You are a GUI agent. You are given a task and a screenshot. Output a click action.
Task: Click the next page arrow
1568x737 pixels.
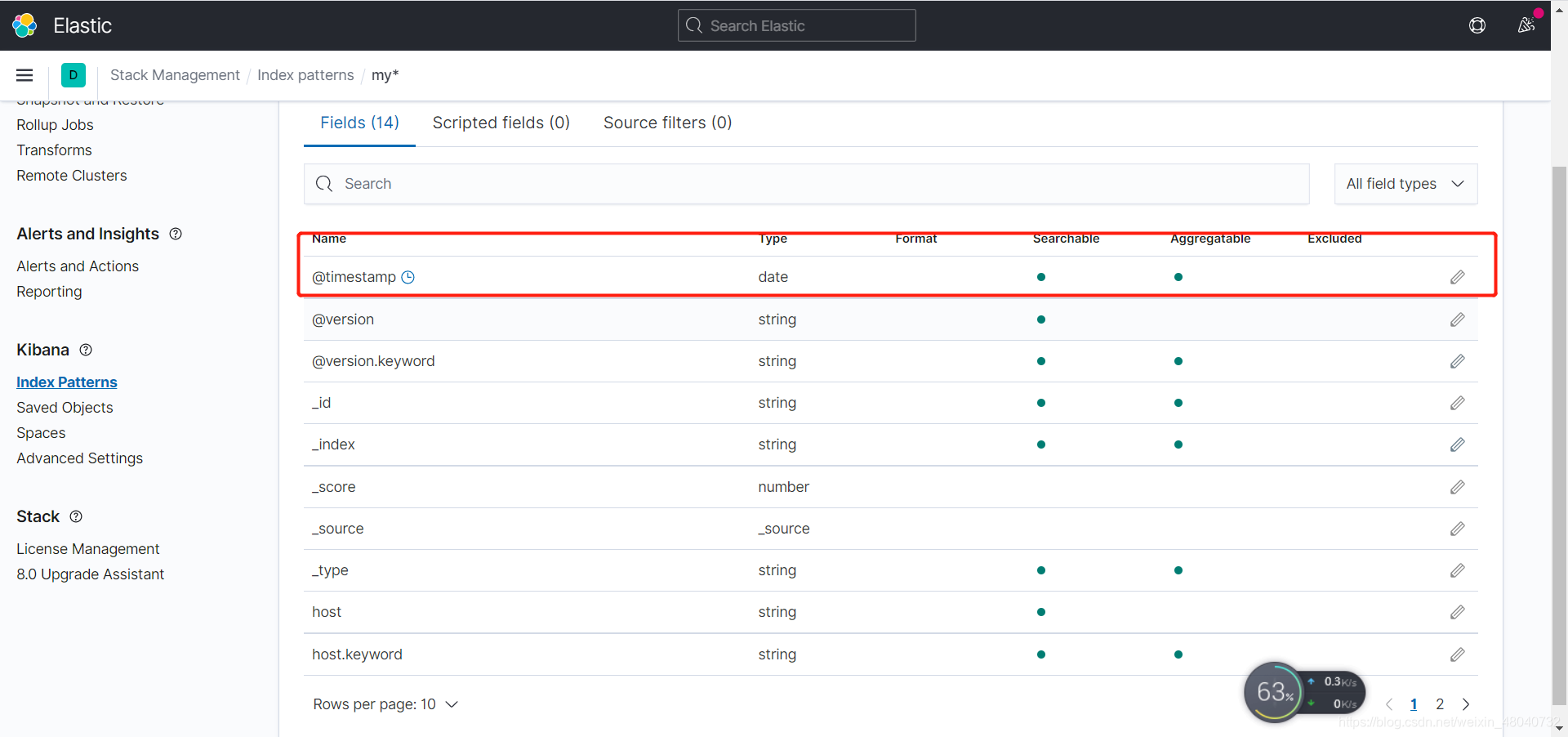click(x=1466, y=704)
